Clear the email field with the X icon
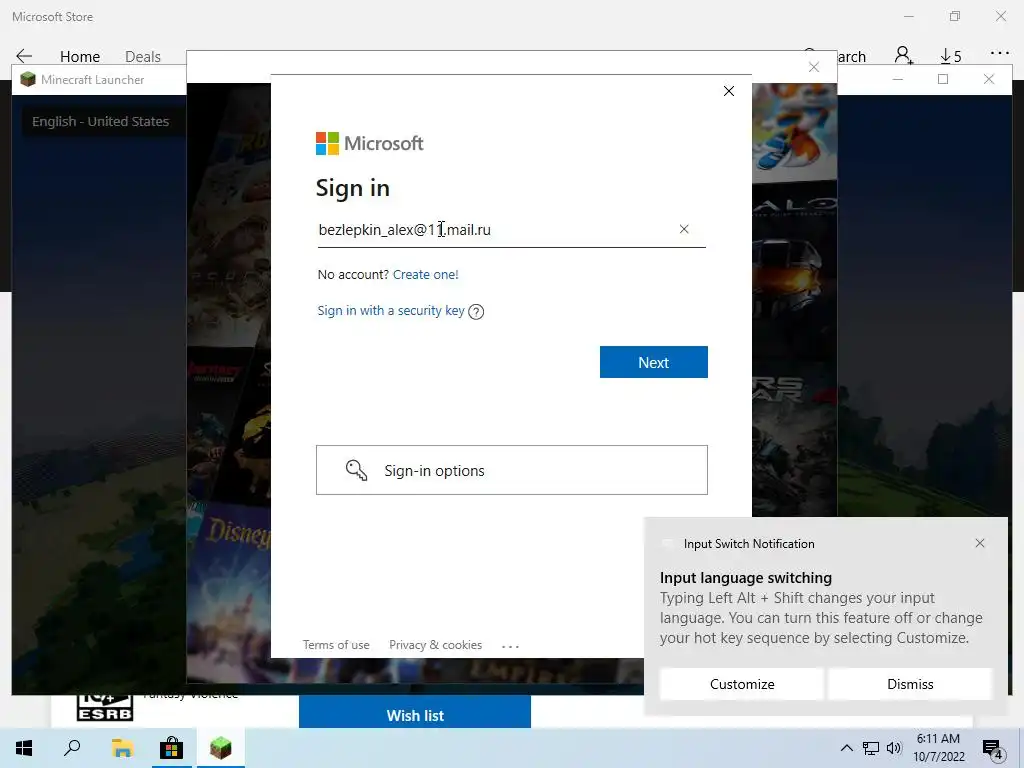Image resolution: width=1024 pixels, height=768 pixels. coord(684,229)
